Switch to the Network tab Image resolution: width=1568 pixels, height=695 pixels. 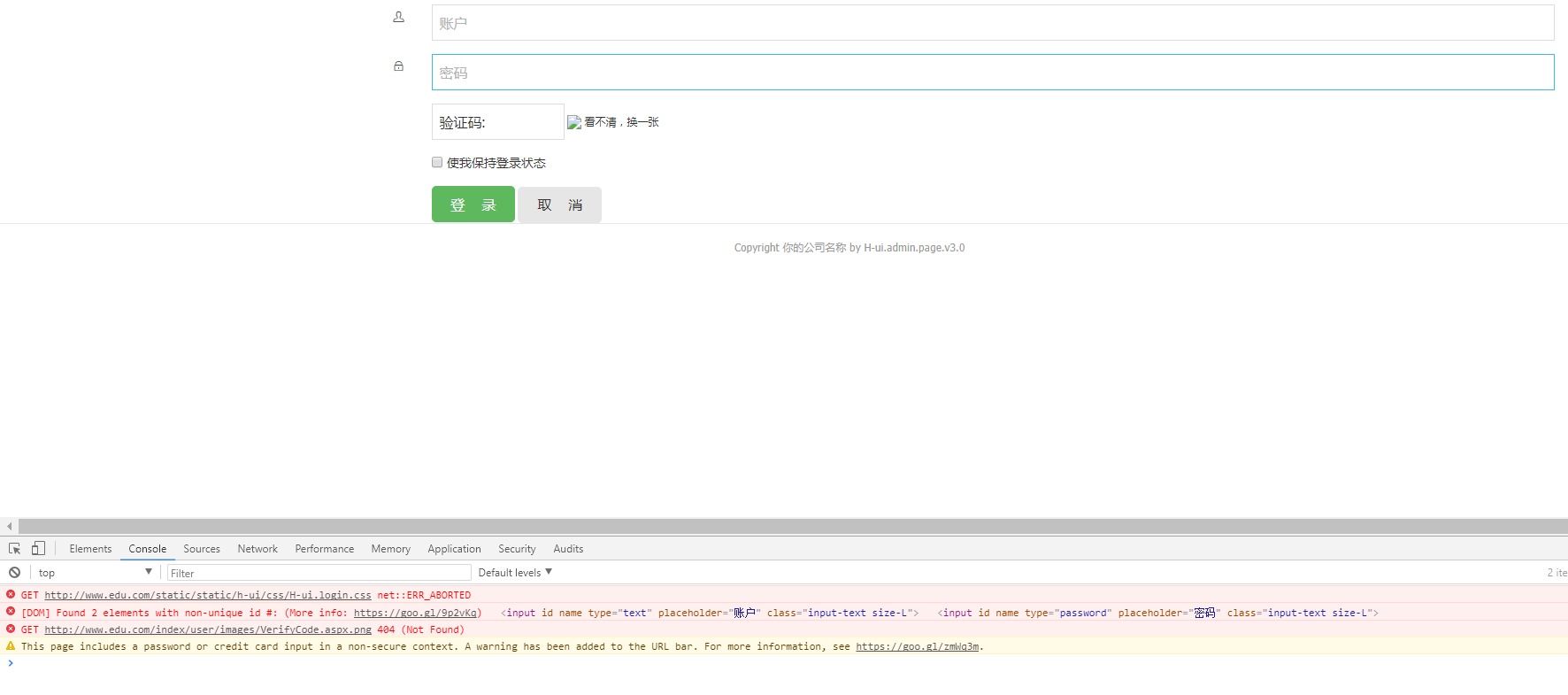click(257, 549)
